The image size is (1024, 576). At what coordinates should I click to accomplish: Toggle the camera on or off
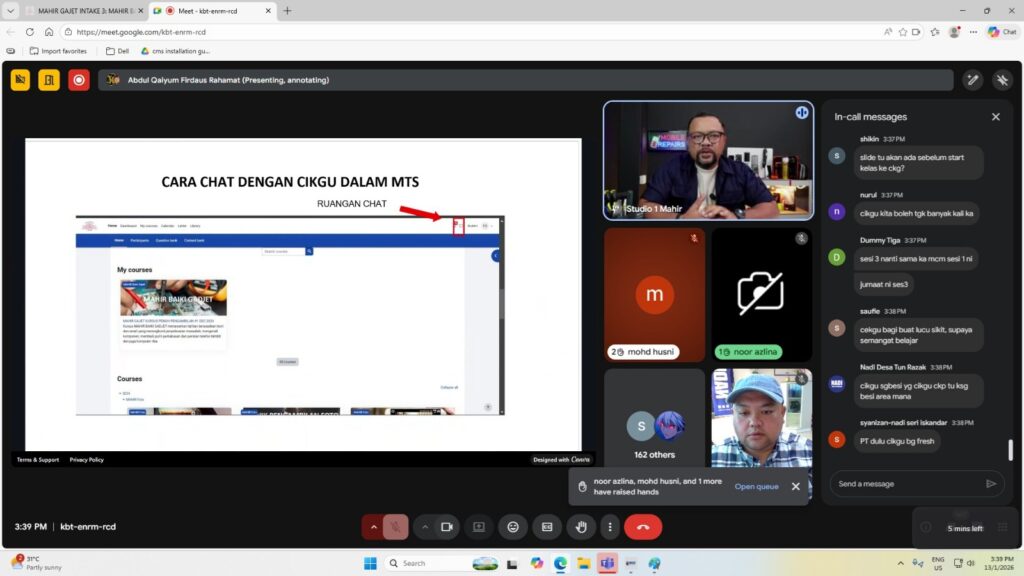click(447, 527)
